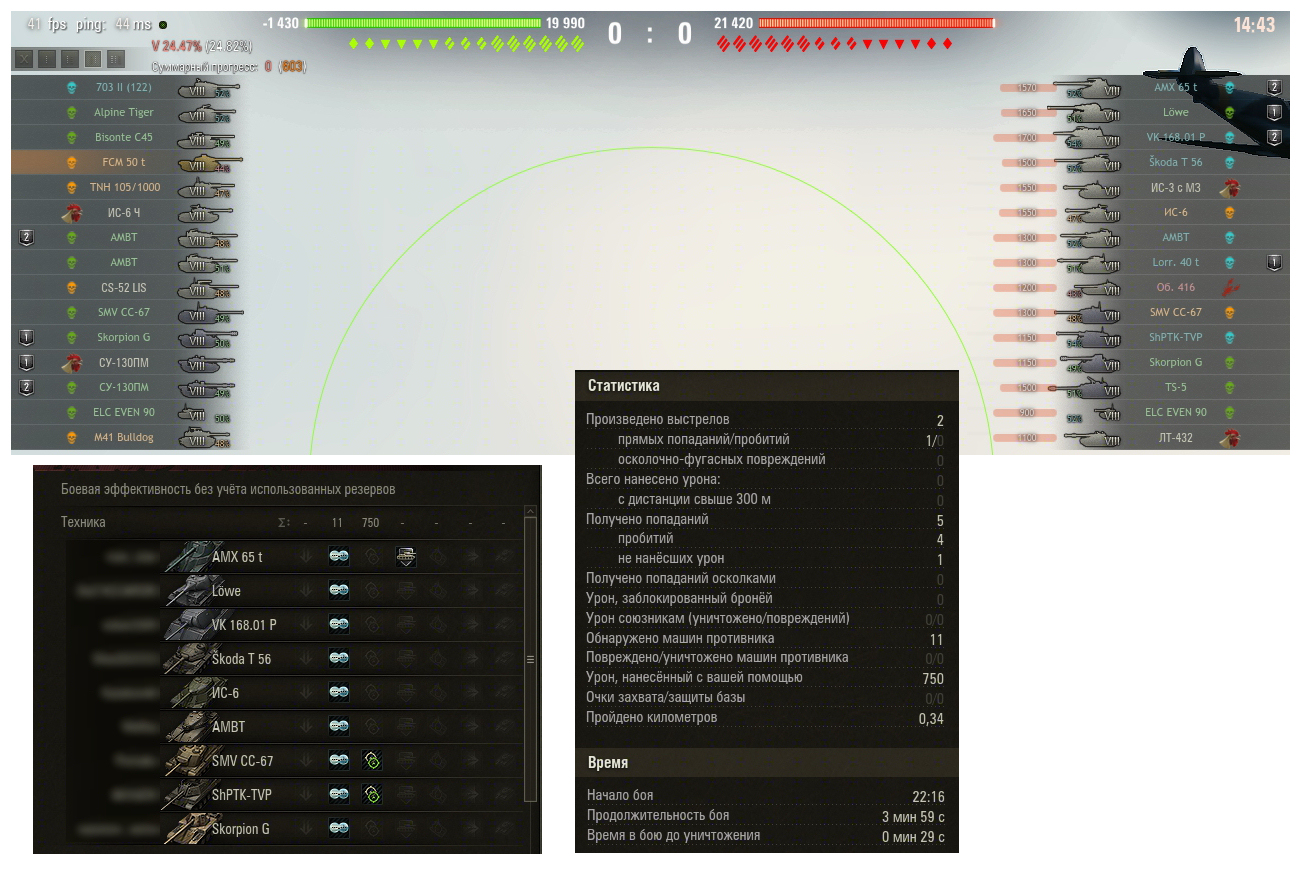Click the crayfish icon beside Об. 416

(1230, 287)
